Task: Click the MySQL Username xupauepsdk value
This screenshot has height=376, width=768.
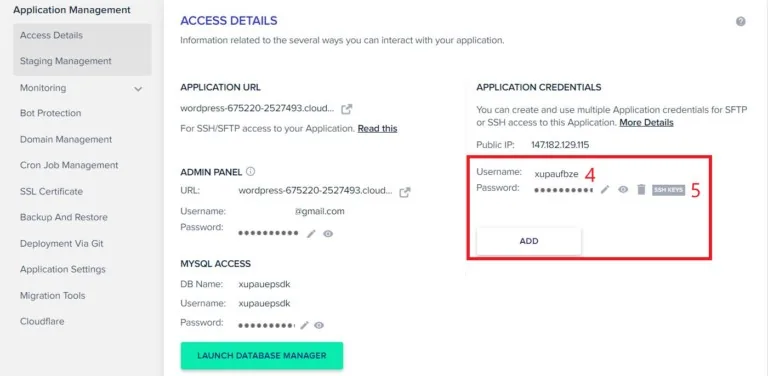Action: pyautogui.click(x=264, y=304)
